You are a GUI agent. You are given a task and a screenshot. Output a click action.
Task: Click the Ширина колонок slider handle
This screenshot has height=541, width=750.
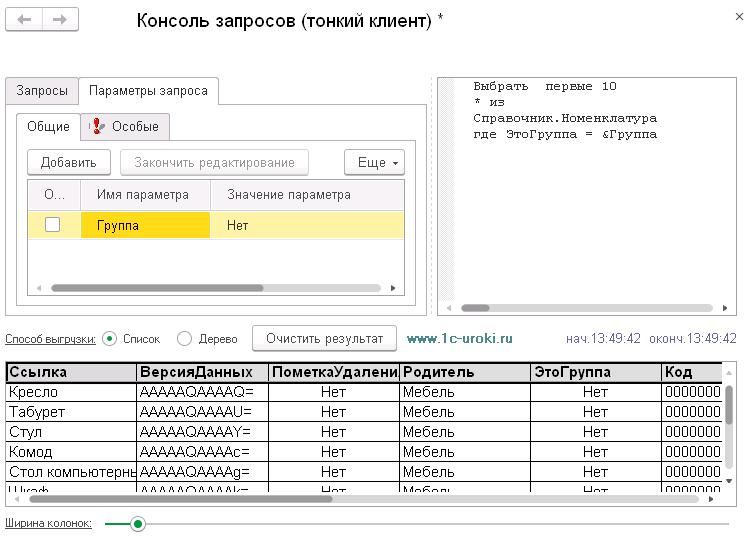[x=138, y=524]
